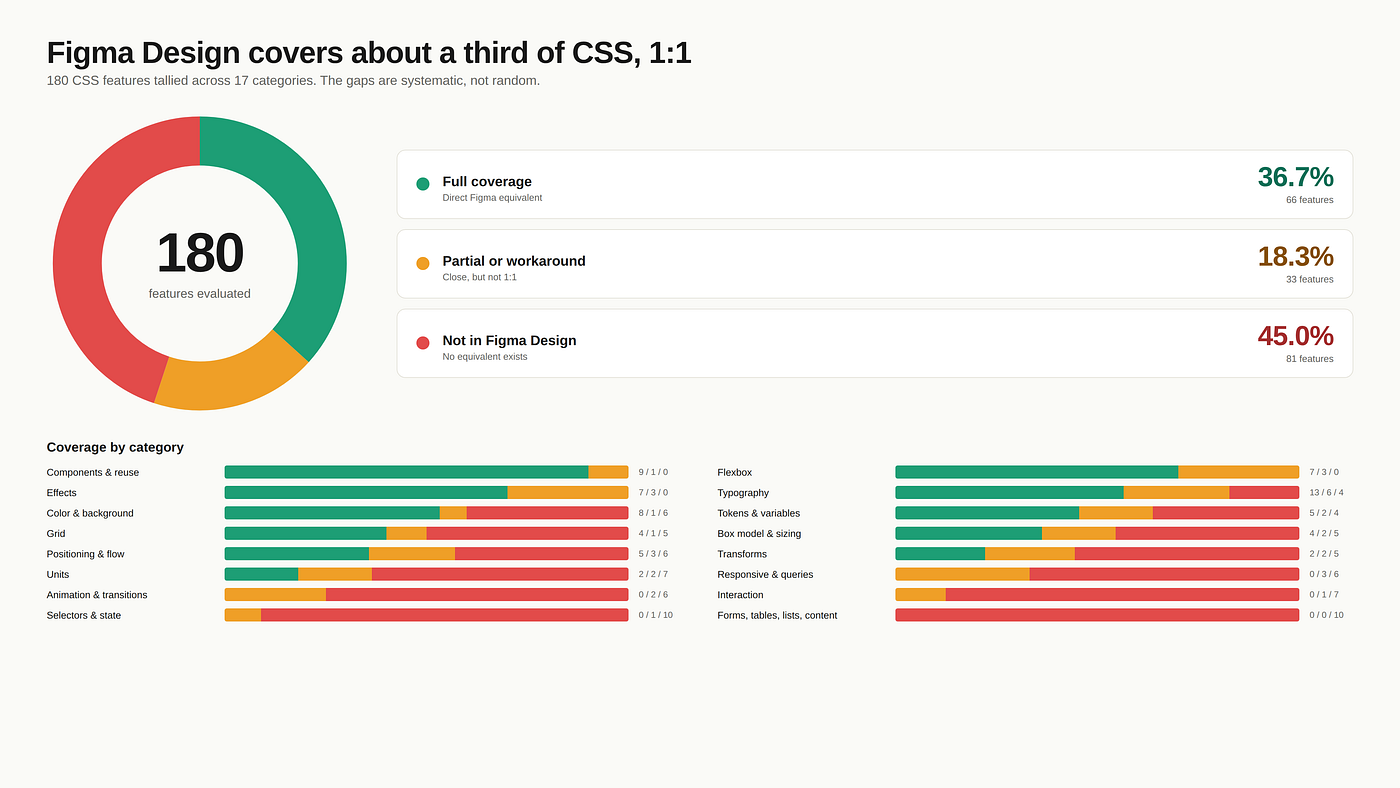
Task: Click the '0 / 1 / 7' count
Action: (x=1324, y=595)
